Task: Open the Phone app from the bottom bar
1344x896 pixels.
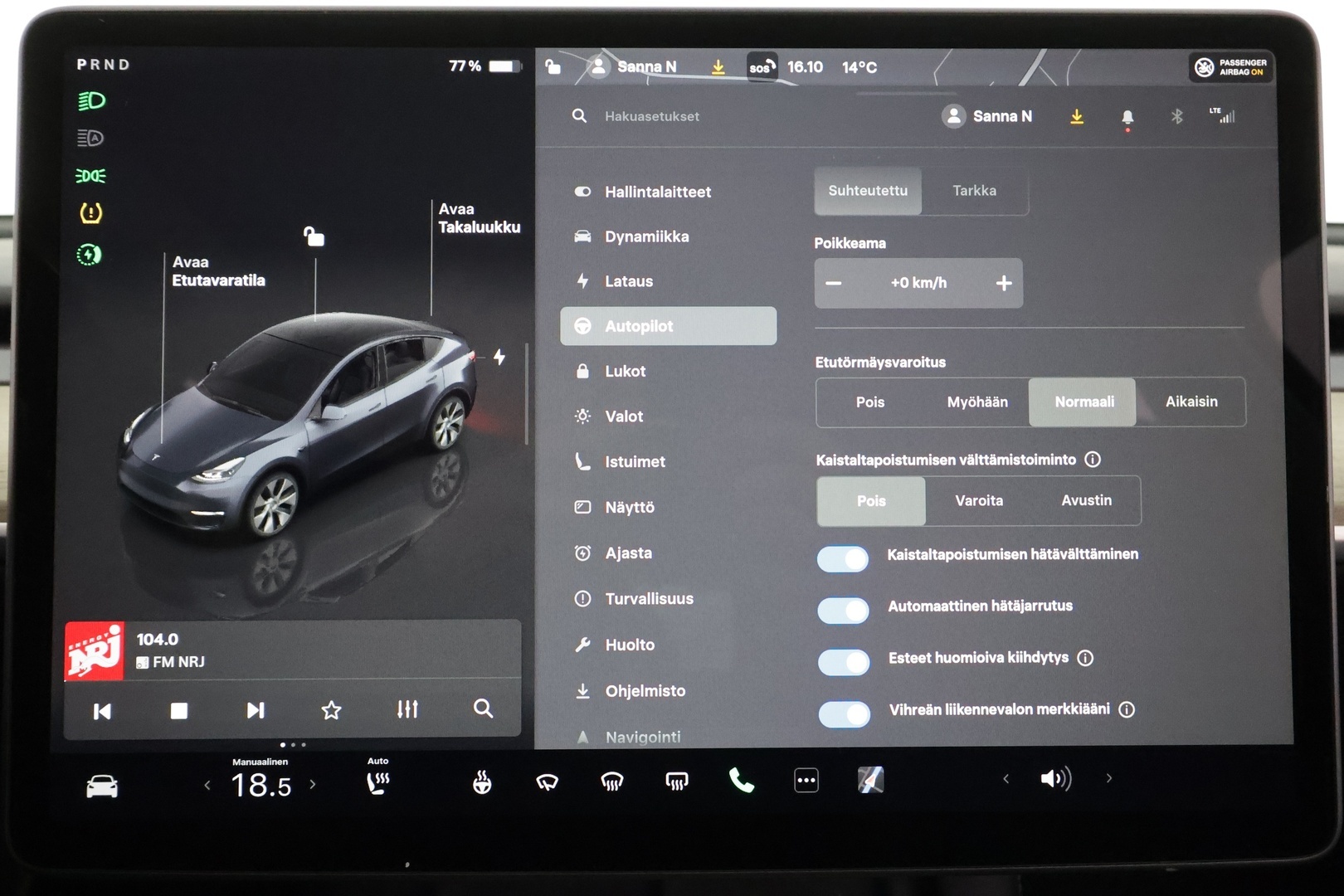Action: [x=741, y=780]
